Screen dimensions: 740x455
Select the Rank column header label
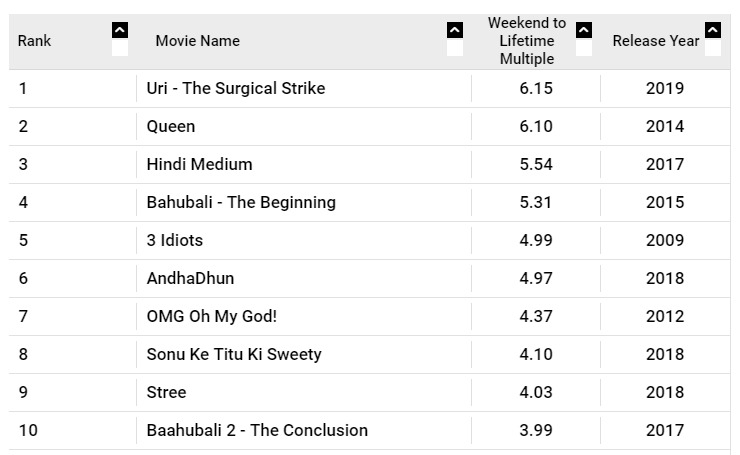[x=34, y=41]
